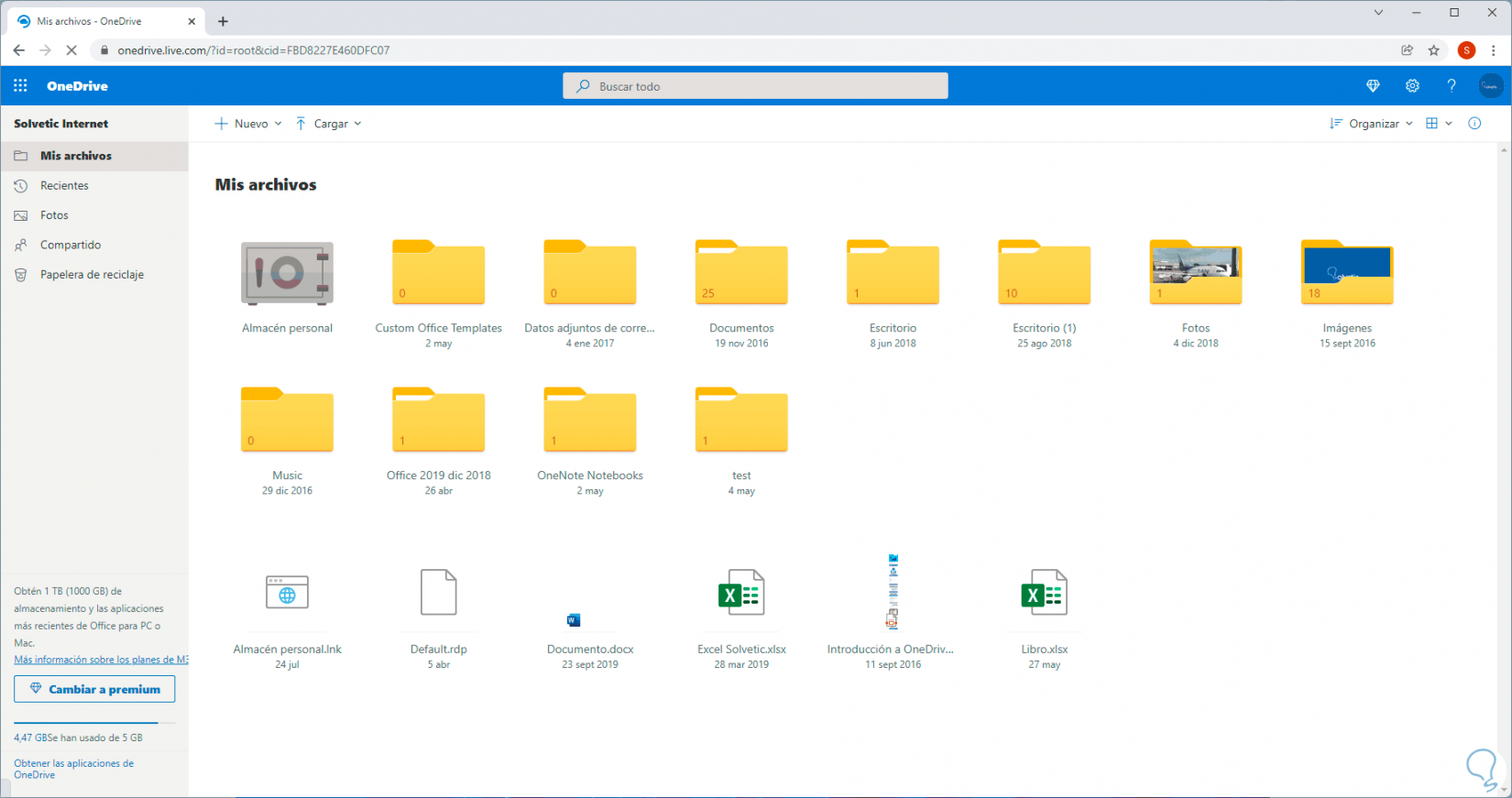Click the Cambiar a premium button
Screen dimensions: 1512x798
(94, 689)
